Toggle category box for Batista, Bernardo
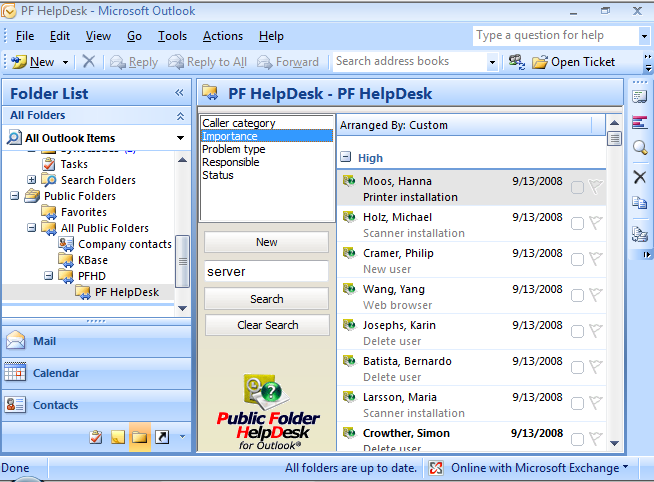The height and width of the screenshot is (482, 654). point(577,367)
